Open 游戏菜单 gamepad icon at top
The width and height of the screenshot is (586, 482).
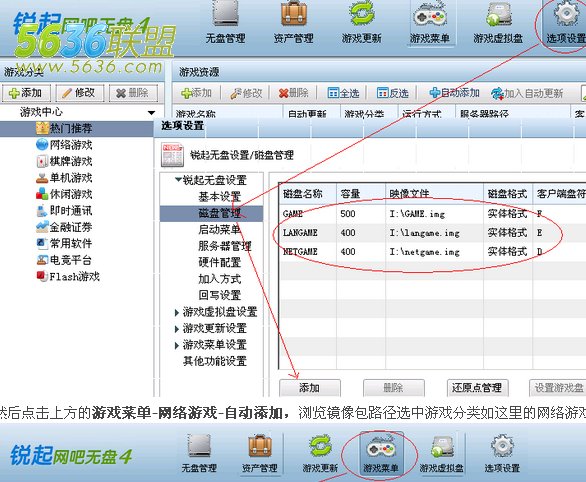[430, 22]
